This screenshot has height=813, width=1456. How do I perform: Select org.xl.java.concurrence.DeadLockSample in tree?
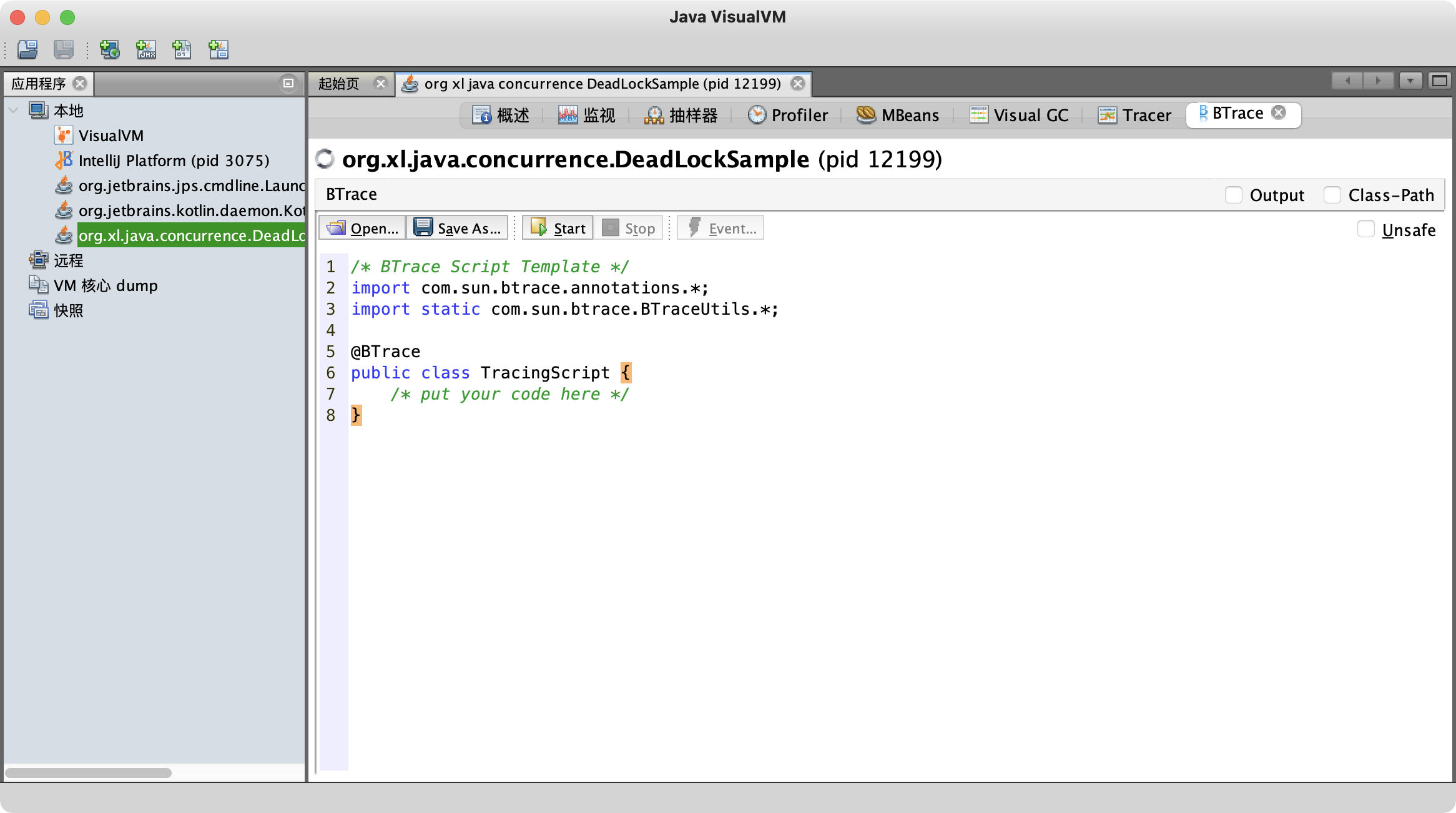(x=192, y=235)
